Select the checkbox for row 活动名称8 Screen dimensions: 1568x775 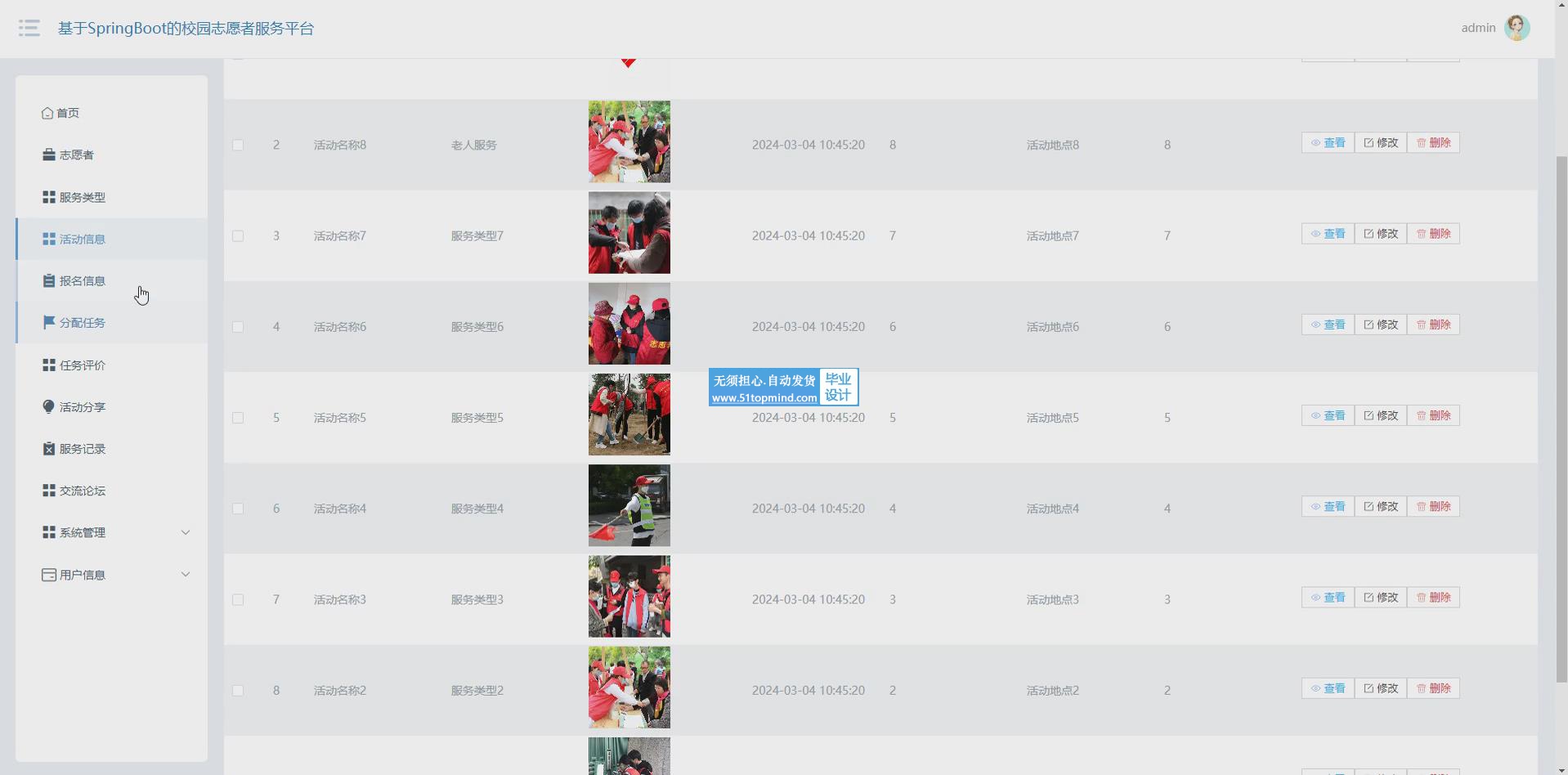tap(238, 145)
